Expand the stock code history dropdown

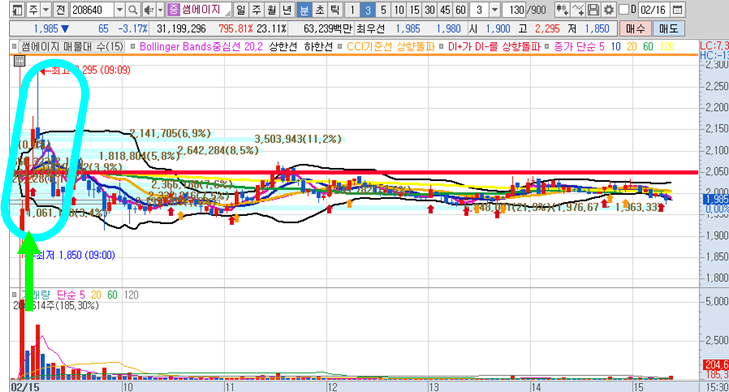[119, 9]
